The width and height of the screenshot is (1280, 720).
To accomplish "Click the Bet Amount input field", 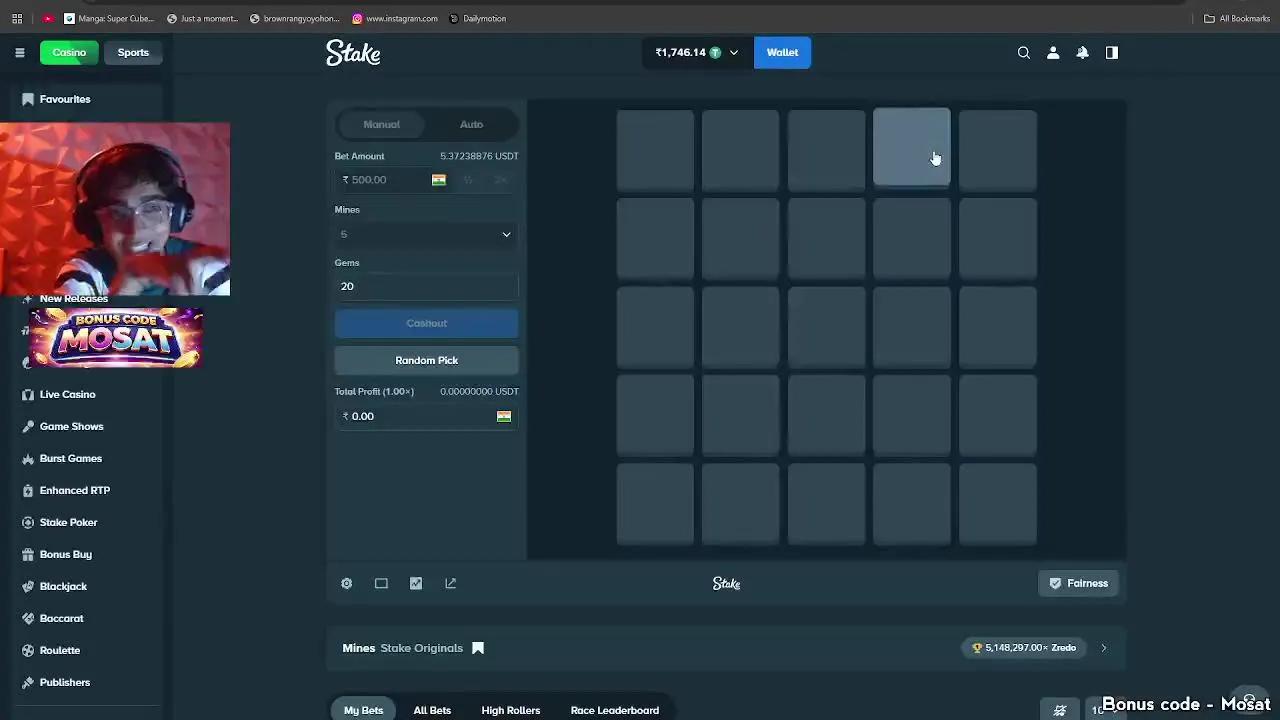I will point(385,180).
